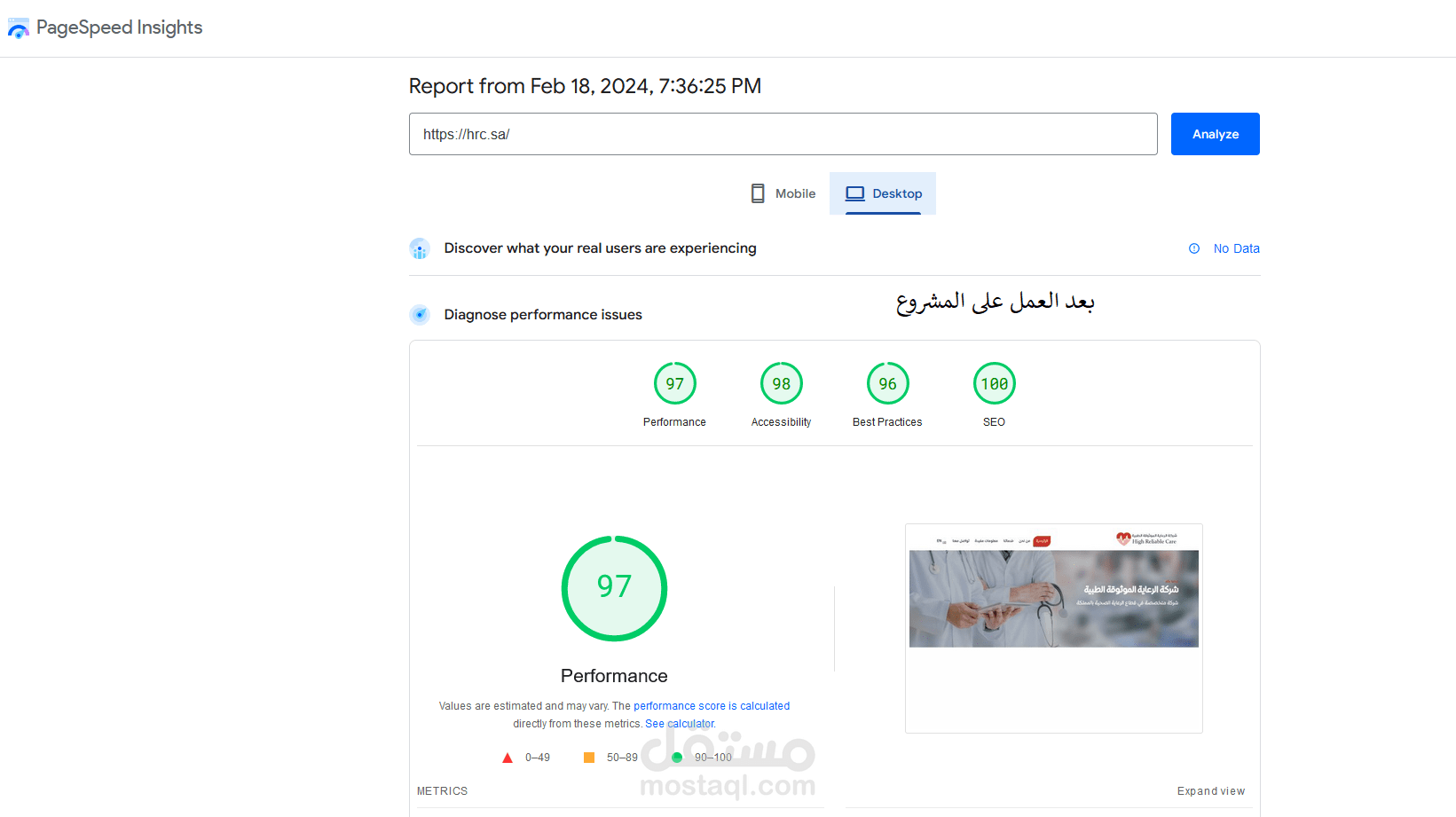Click the No Data info icon
This screenshot has height=817, width=1456.
(x=1194, y=248)
